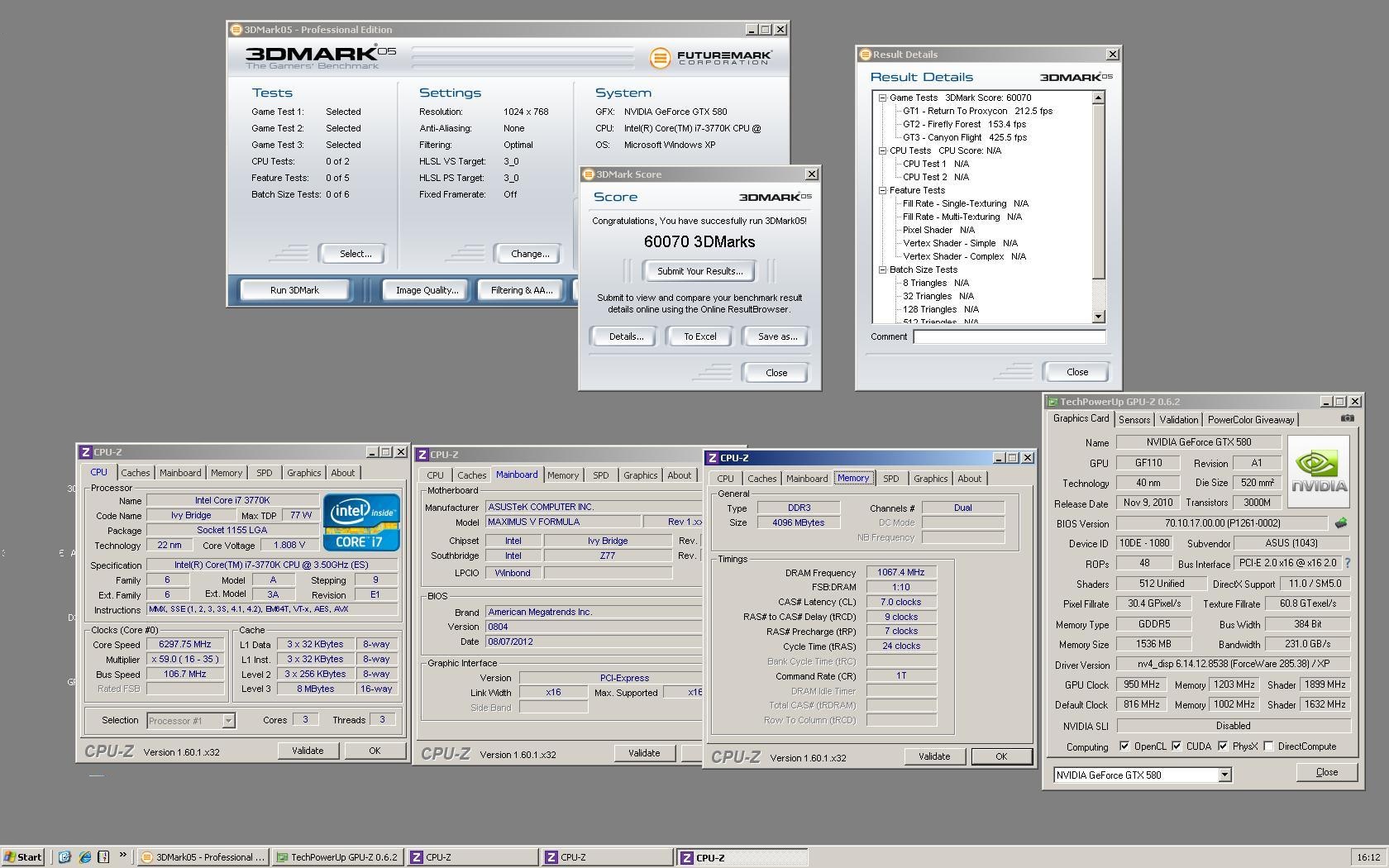The image size is (1389, 868).
Task: Click the GPU Clock 950 MHz value
Action: click(1142, 684)
